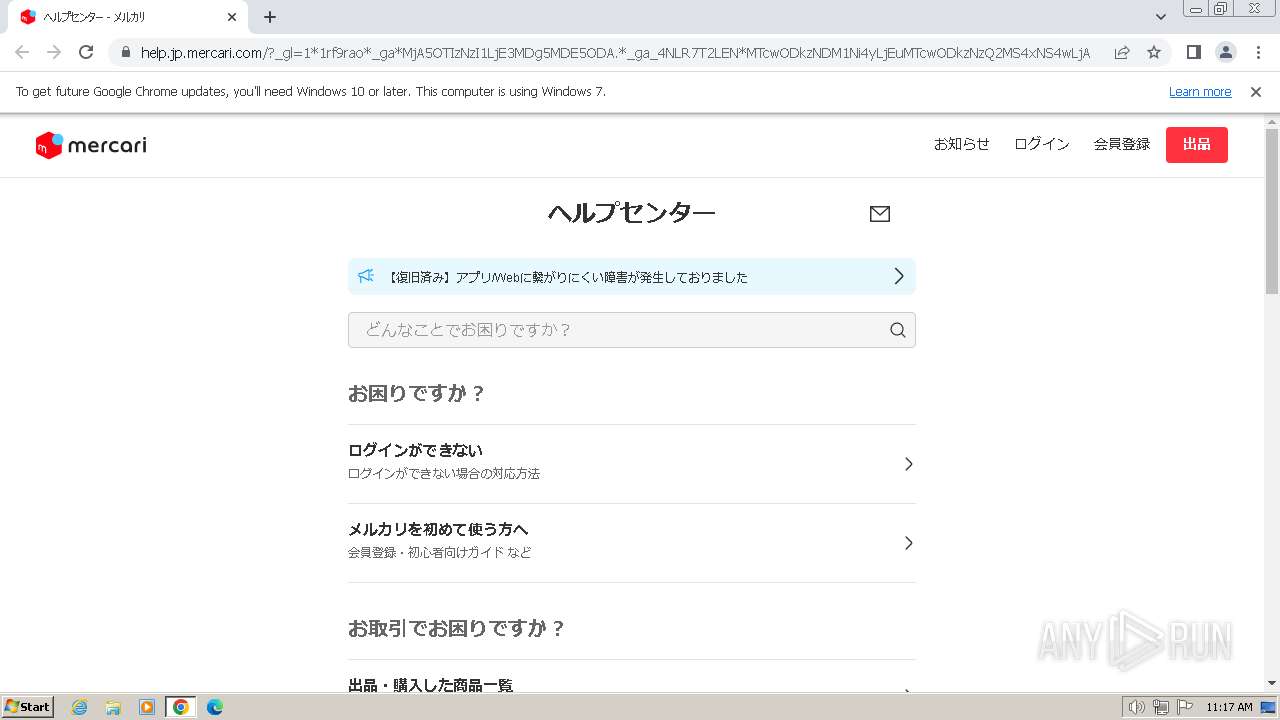This screenshot has width=1280, height=720.
Task: Go forward using browser forward arrow
Action: (54, 52)
